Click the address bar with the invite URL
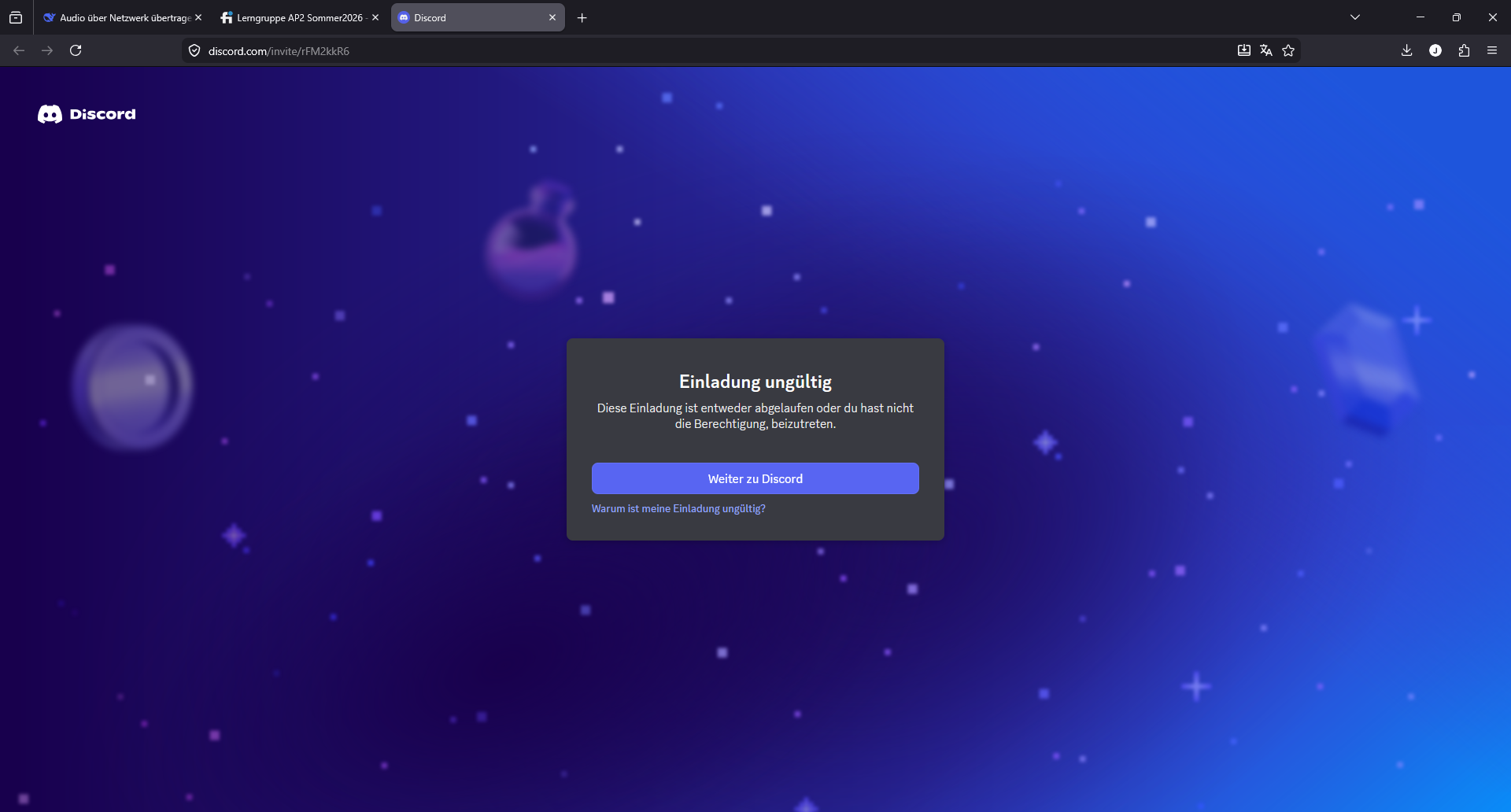This screenshot has height=812, width=1511. point(630,50)
